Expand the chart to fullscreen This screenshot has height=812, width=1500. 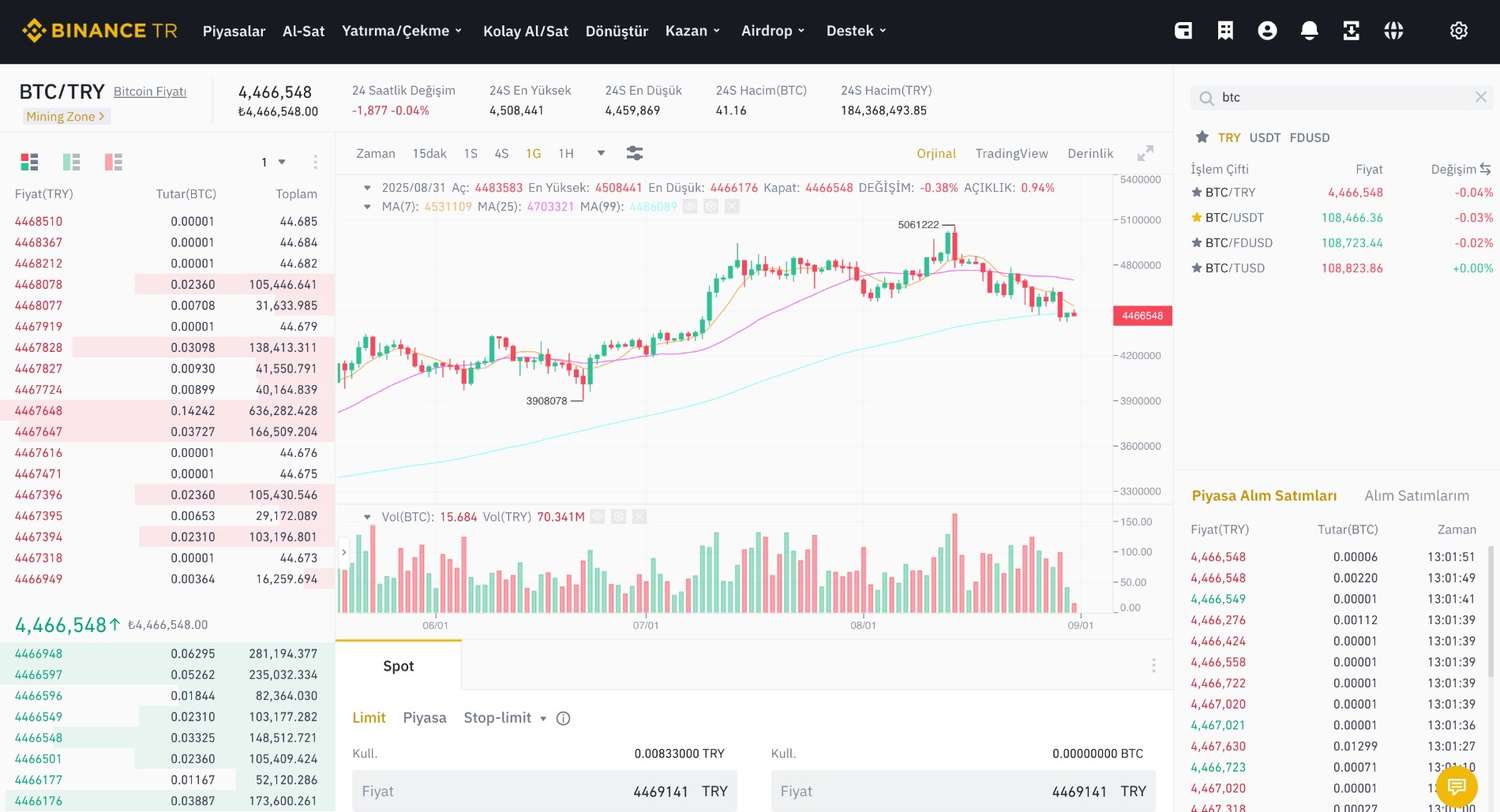coord(1145,153)
